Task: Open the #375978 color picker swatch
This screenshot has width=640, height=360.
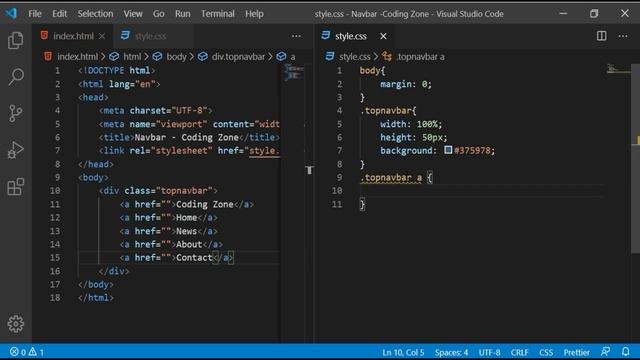Action: coord(448,150)
